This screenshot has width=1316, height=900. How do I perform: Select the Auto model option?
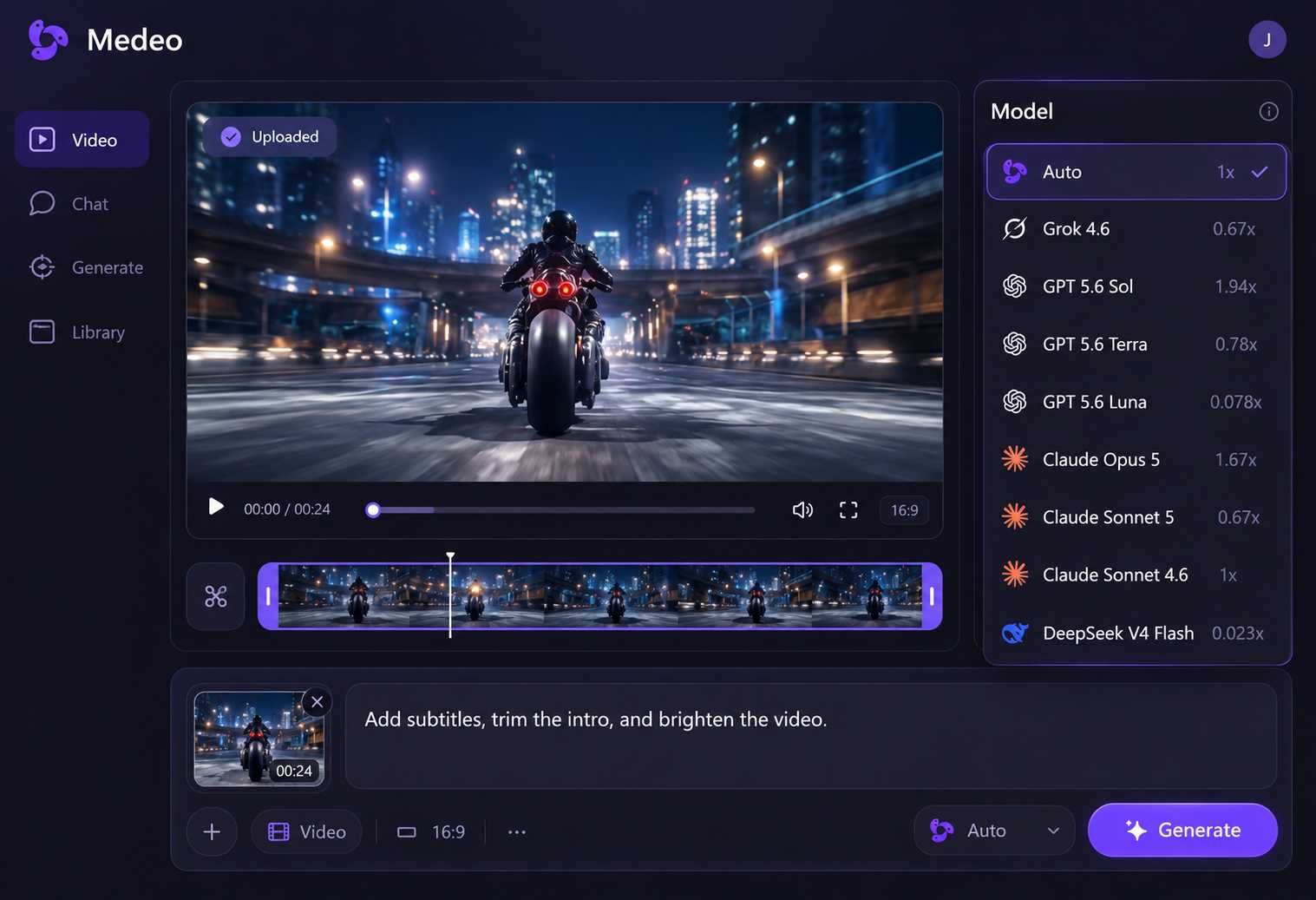pyautogui.click(x=1136, y=172)
